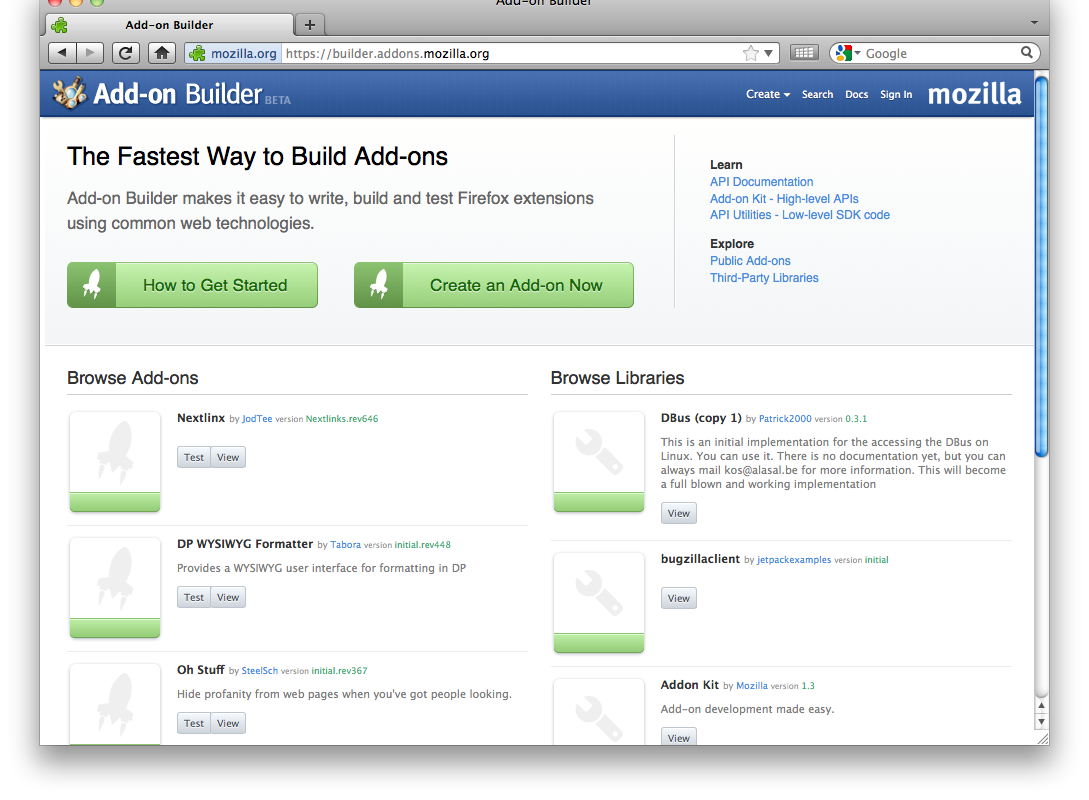Image resolution: width=1089 pixels, height=800 pixels.
Task: Open the Third-Party Libraries link
Action: (764, 278)
